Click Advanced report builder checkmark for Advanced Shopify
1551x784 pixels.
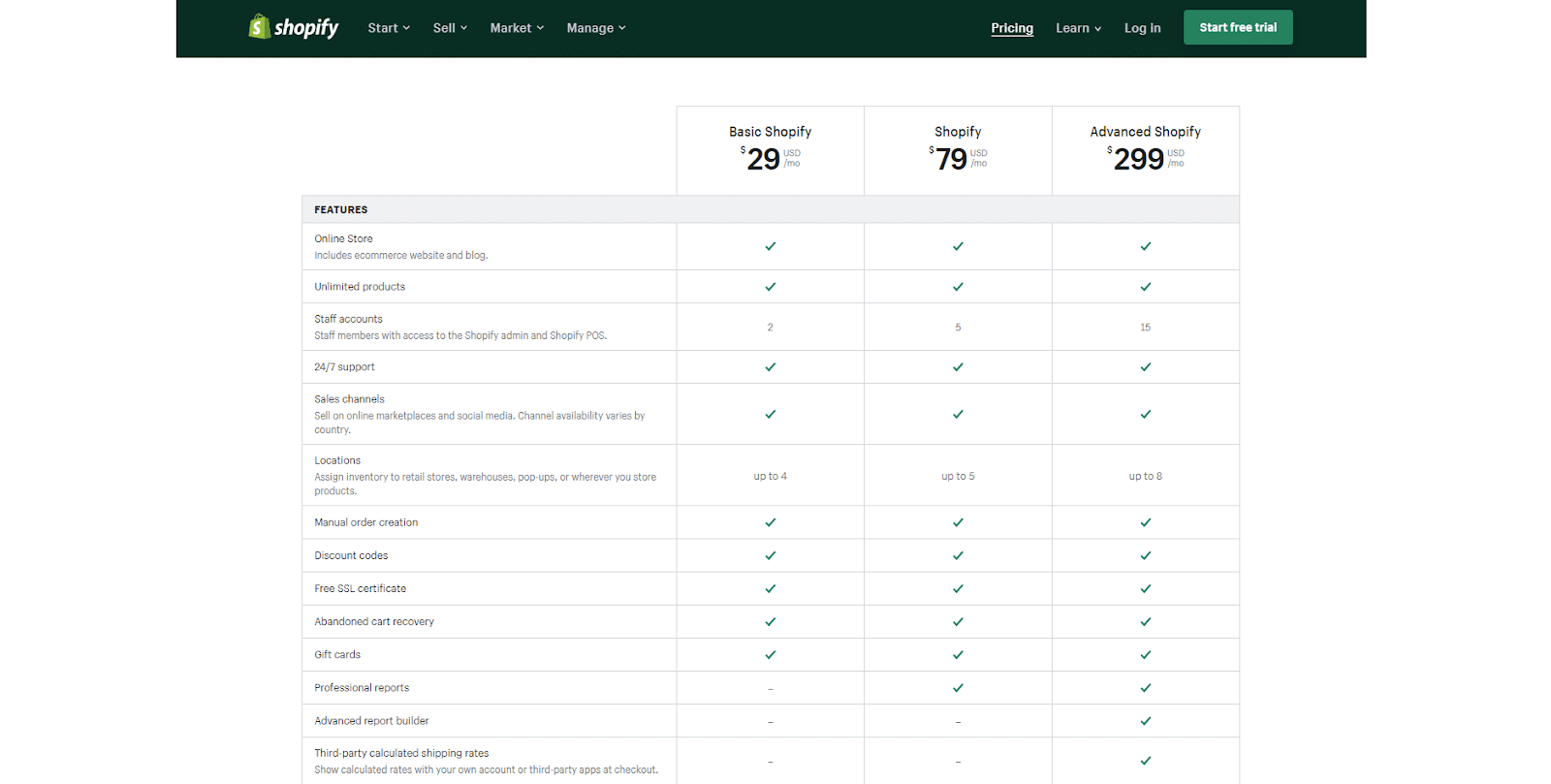click(1145, 721)
